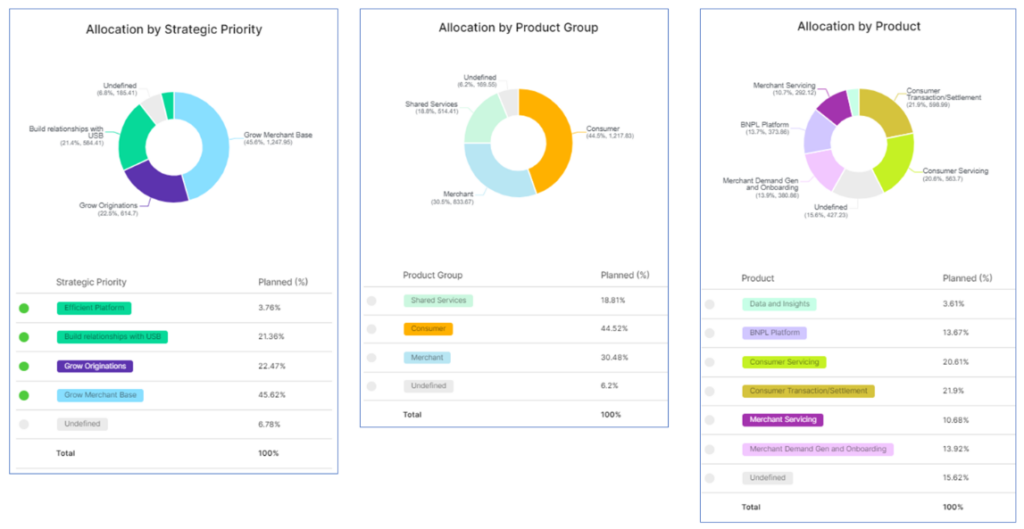The image size is (1024, 529).
Task: Click green dot beside Build relationships with USB tag
Action: pos(24,337)
